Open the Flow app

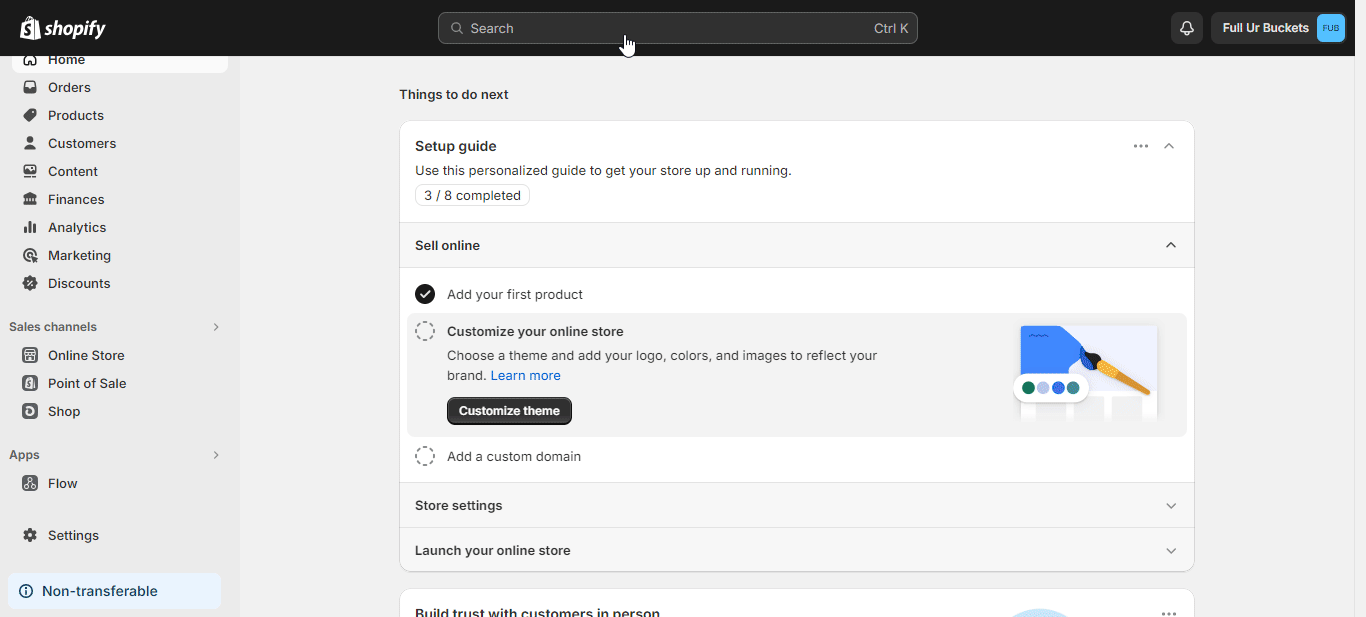click(x=61, y=483)
